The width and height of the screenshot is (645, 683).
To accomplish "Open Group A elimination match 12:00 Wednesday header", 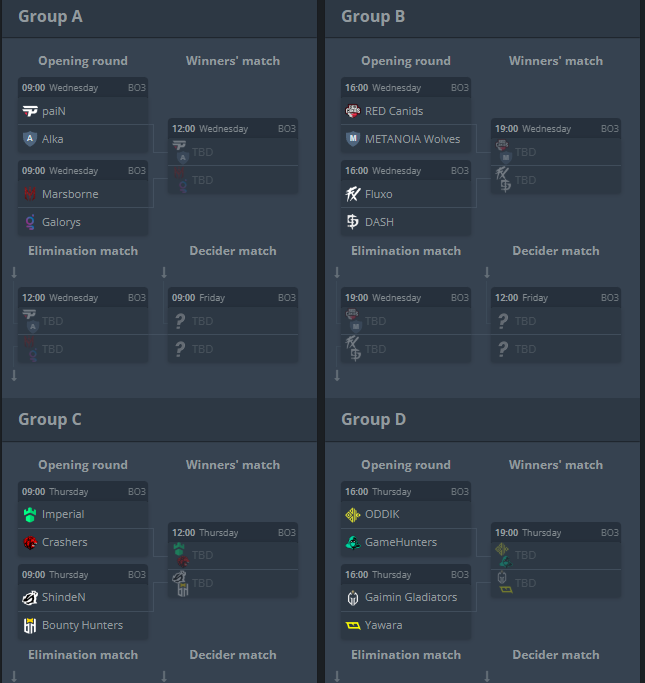I will (x=83, y=298).
